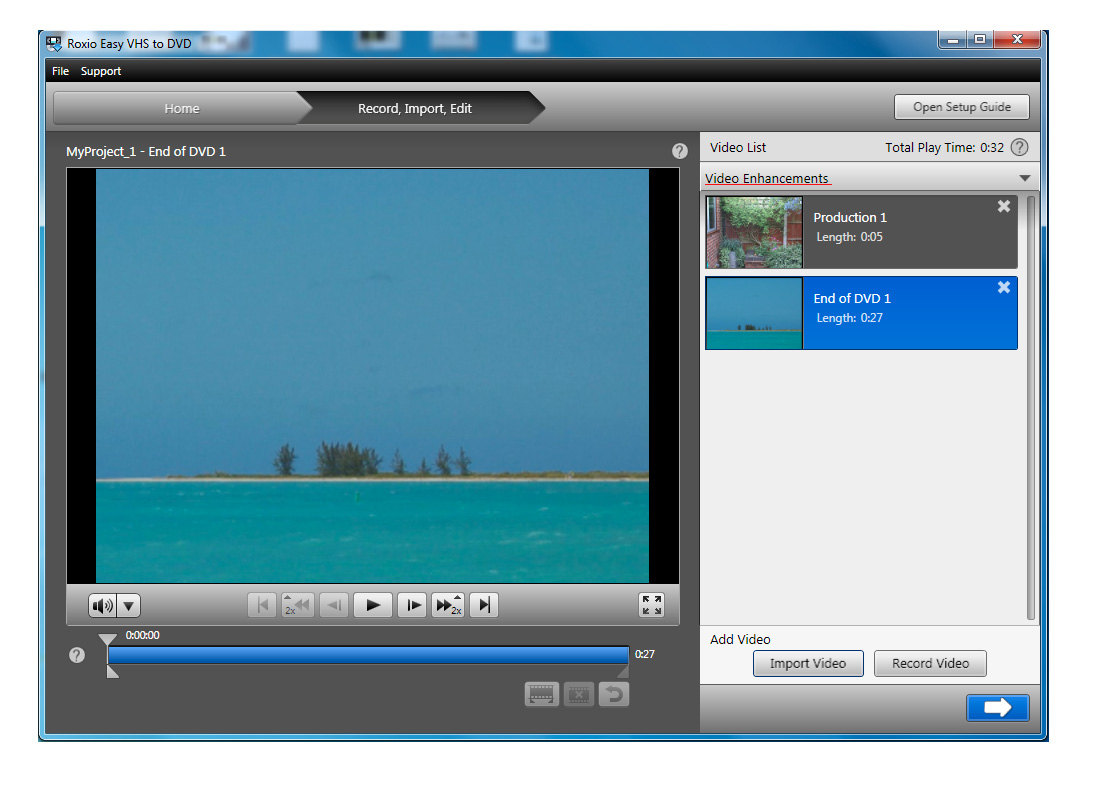This screenshot has width=1097, height=785.
Task: Step forward one frame
Action: [411, 605]
